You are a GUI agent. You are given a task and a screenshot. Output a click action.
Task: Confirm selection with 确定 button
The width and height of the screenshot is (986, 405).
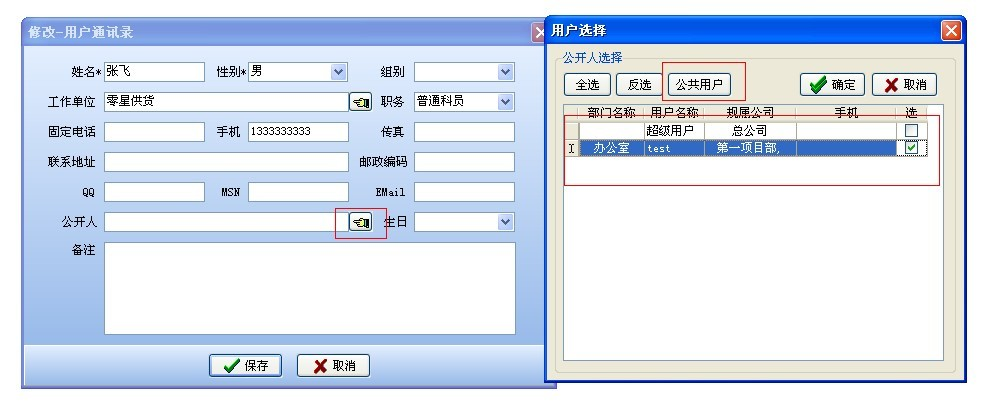click(833, 85)
